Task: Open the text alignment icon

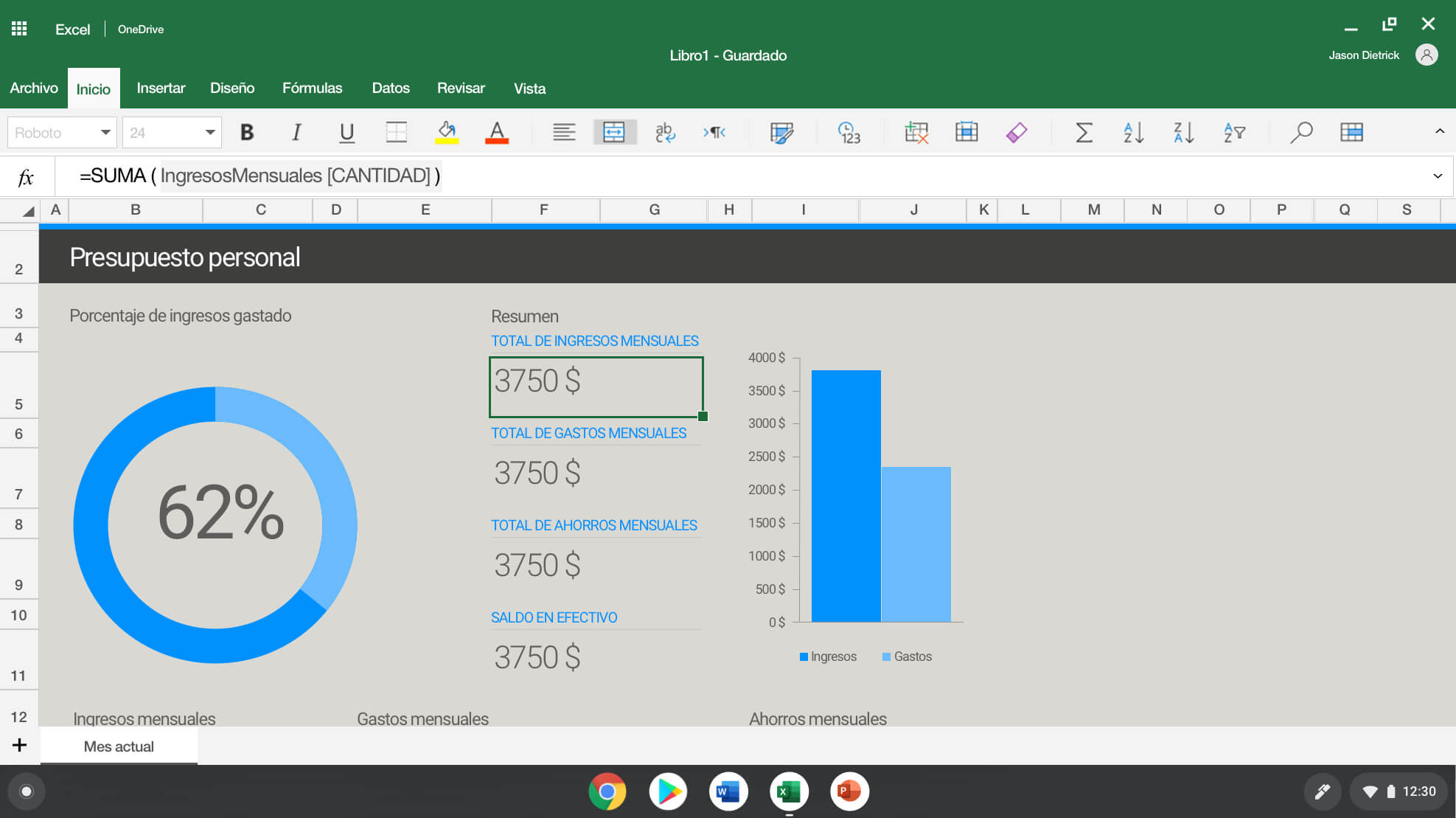Action: point(564,132)
